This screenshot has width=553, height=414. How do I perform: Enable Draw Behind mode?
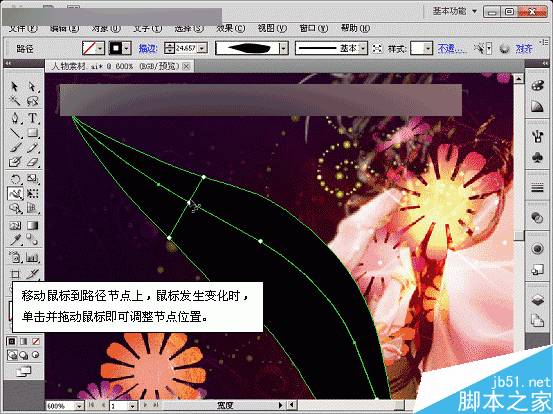[24, 355]
